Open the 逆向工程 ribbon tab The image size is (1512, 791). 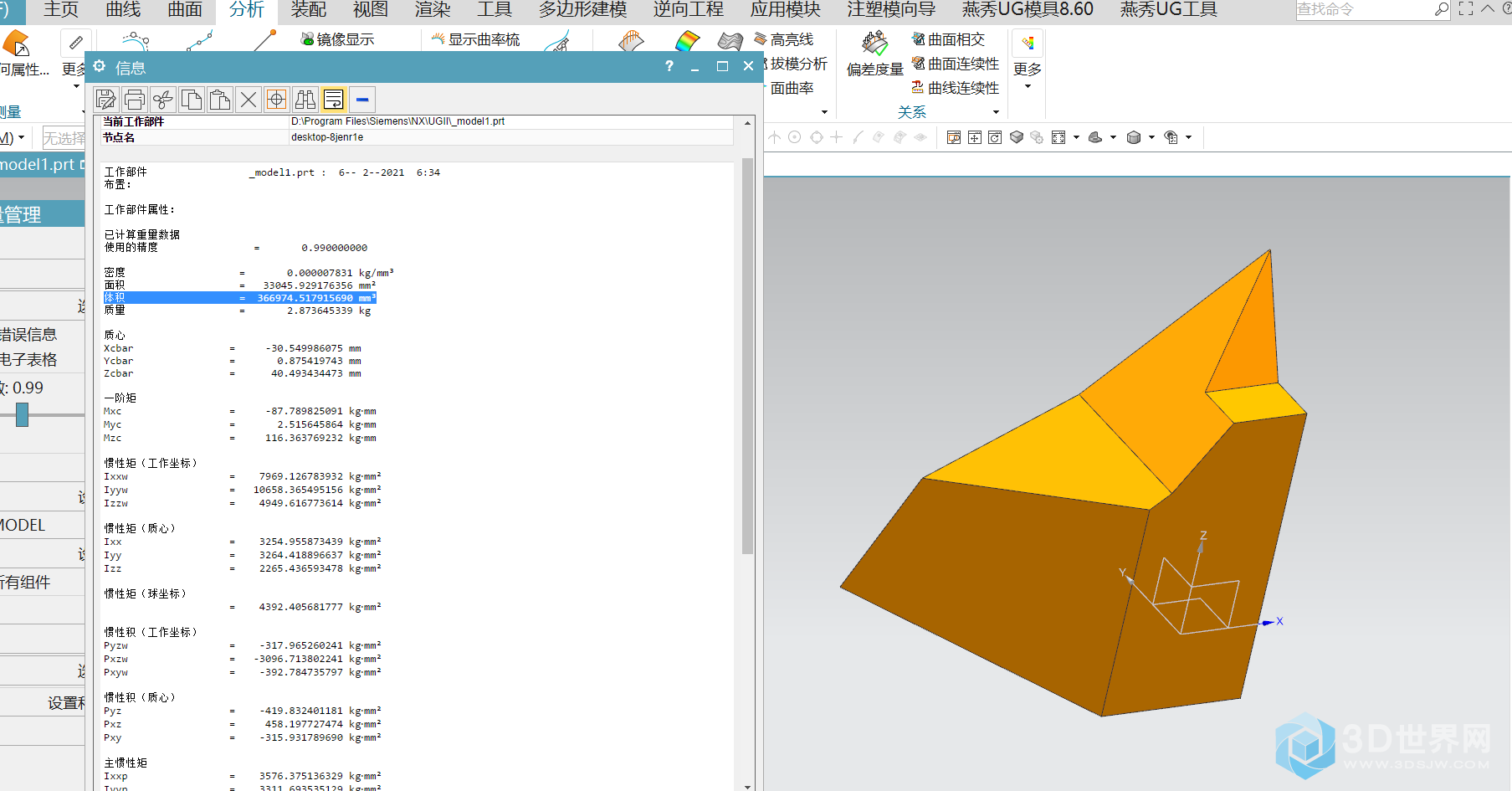[x=688, y=10]
